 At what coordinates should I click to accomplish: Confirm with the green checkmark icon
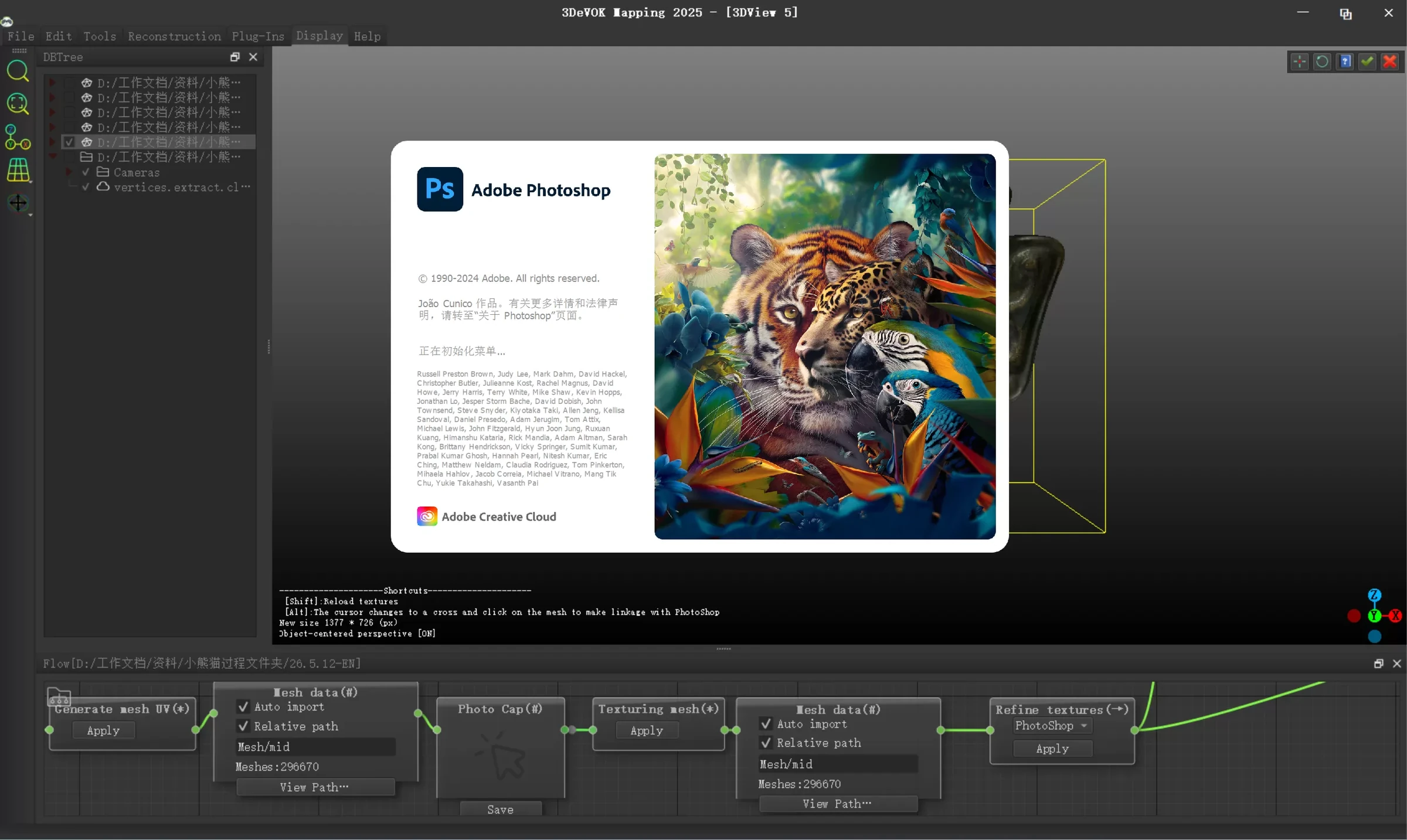1367,62
